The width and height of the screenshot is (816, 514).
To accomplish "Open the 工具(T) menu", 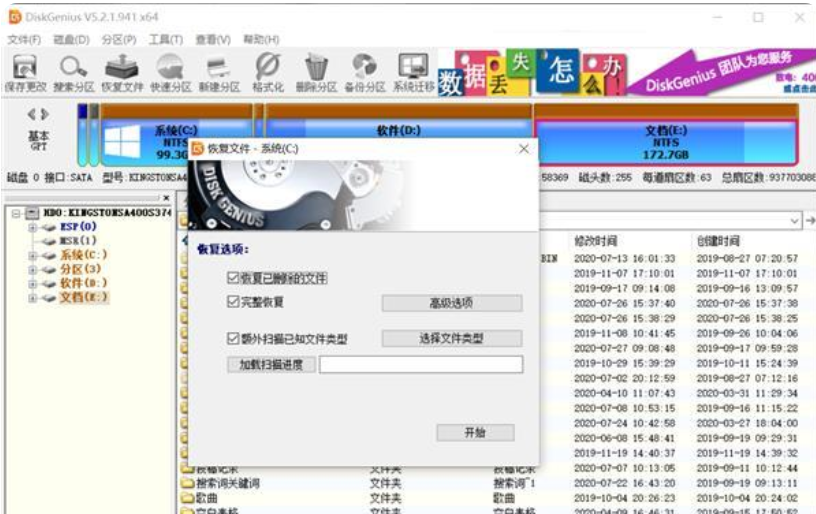I will coord(165,39).
